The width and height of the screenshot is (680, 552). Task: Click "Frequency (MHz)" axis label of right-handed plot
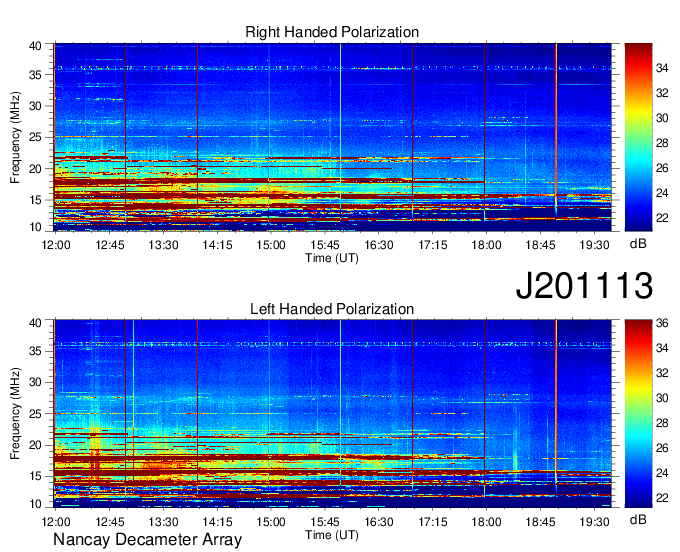tap(15, 137)
